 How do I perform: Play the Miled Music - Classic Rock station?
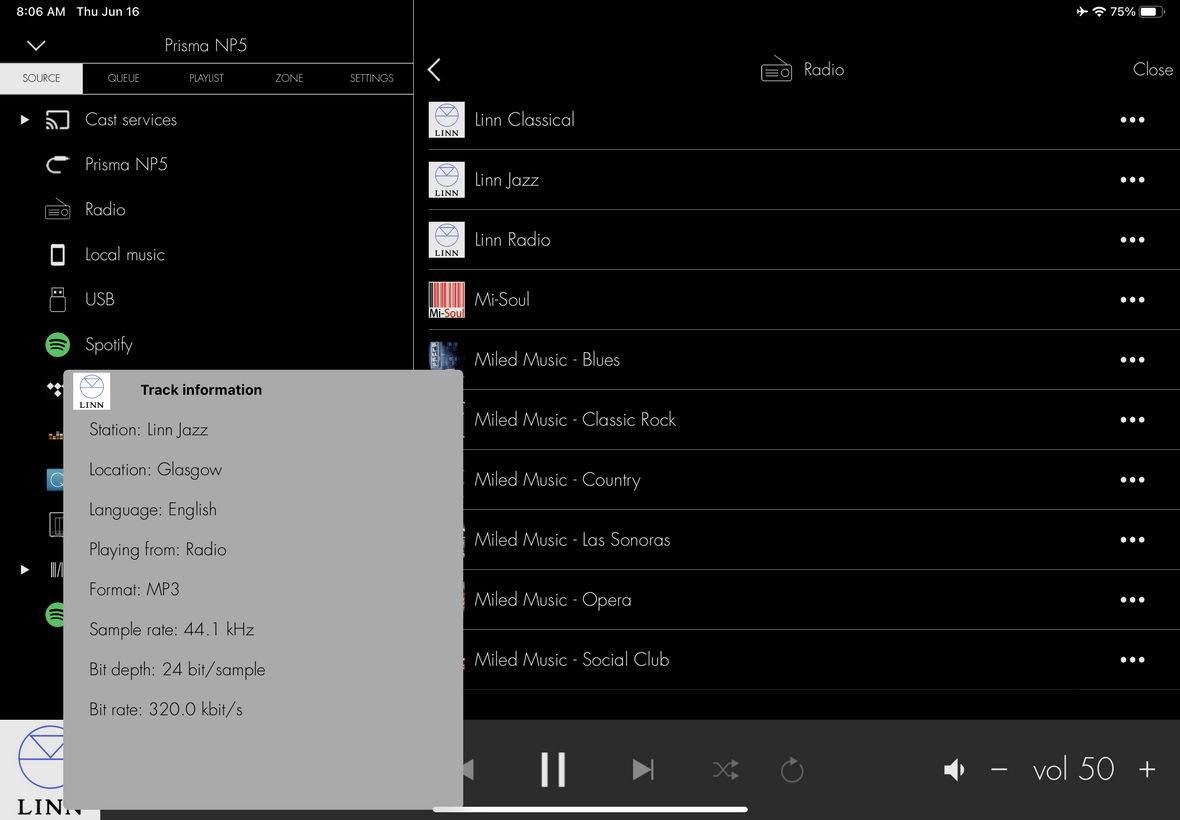click(575, 420)
